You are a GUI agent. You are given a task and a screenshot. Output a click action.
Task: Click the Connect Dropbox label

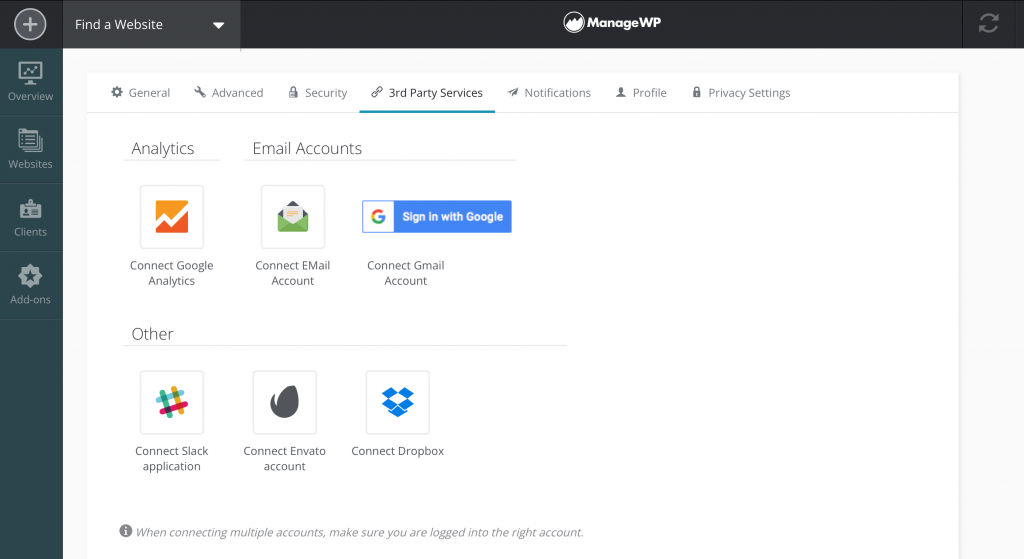coord(398,451)
